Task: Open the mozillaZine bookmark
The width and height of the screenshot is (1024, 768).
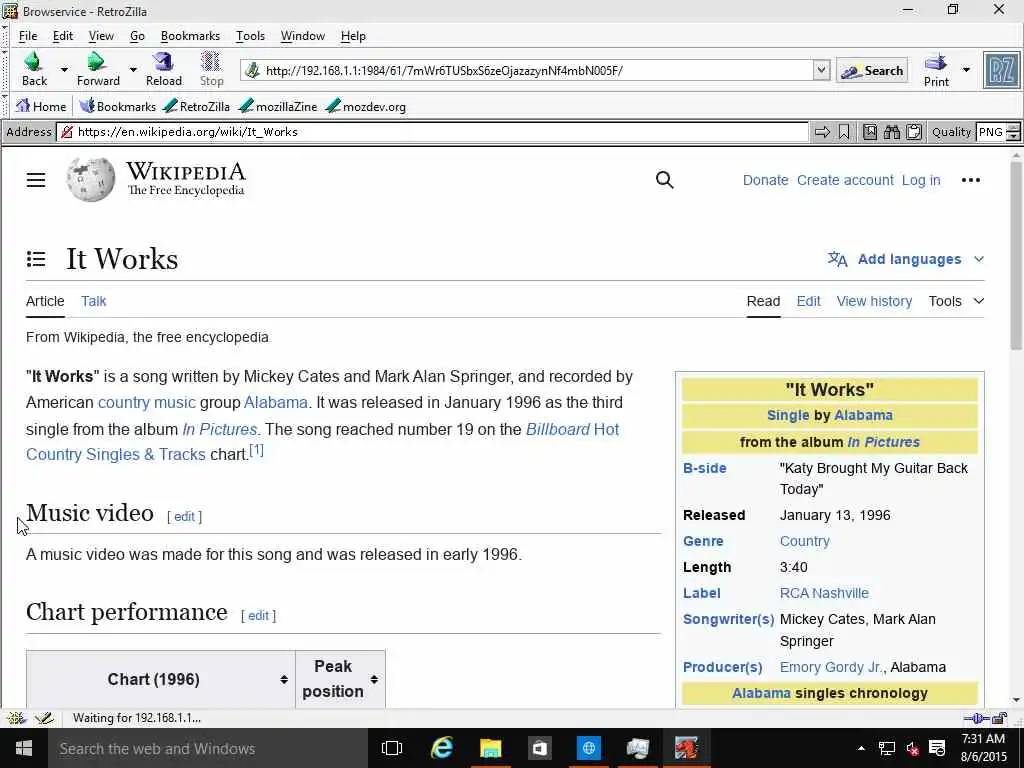Action: (278, 106)
